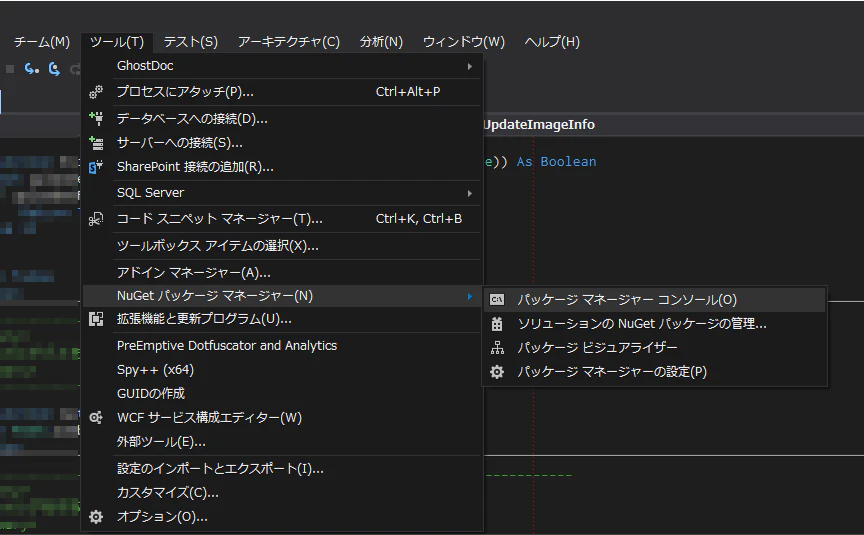
Task: Select データベースへの接続(D)... menu entry
Action: 282,118
